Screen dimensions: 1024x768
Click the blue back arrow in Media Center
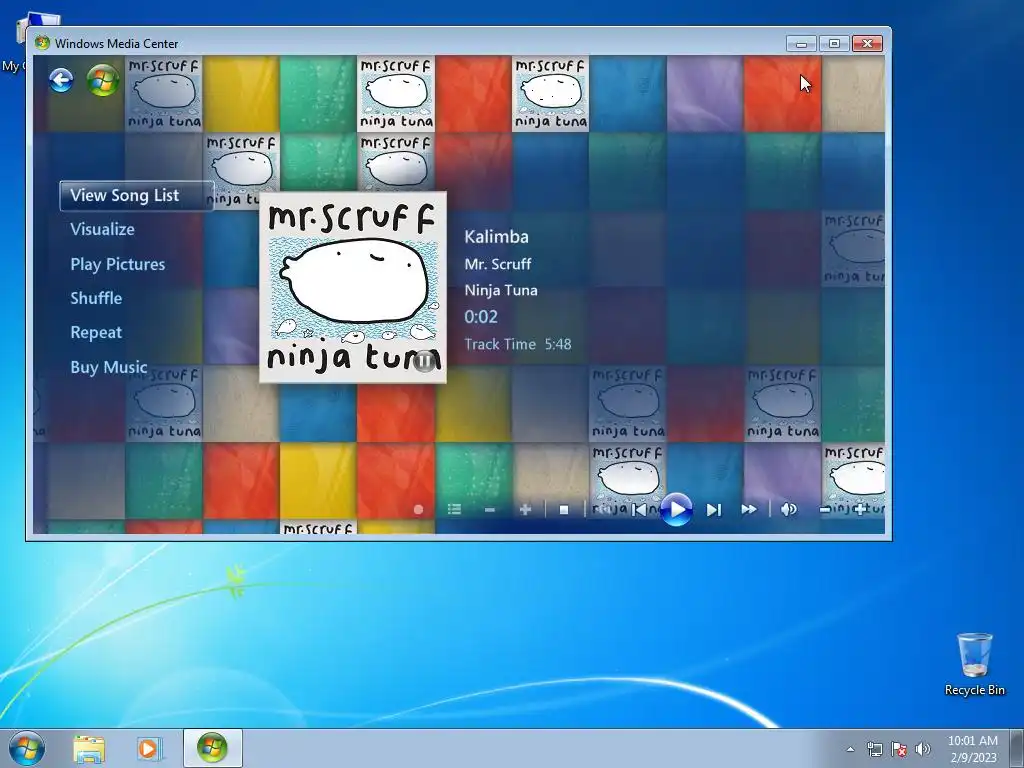click(61, 80)
